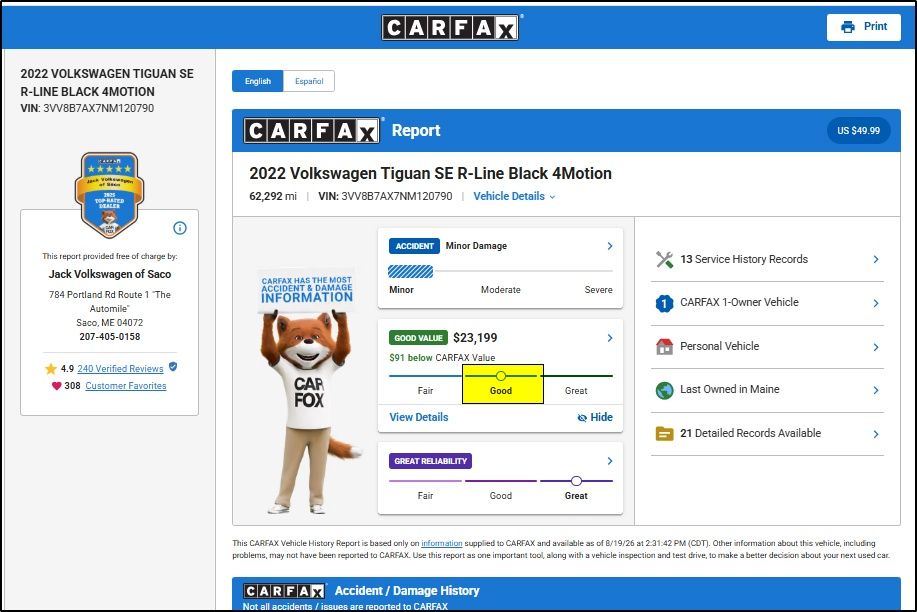Screen dimensions: 917x612
Task: Click the wrench service history icon
Action: (x=664, y=259)
